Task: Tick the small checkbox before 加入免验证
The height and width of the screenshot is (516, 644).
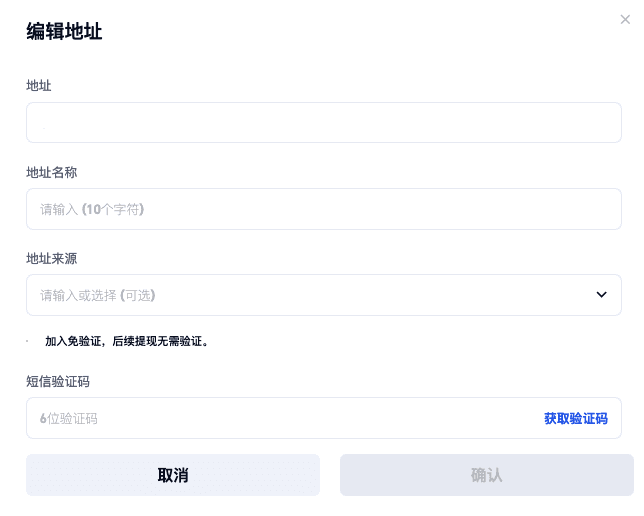Action: 29,341
